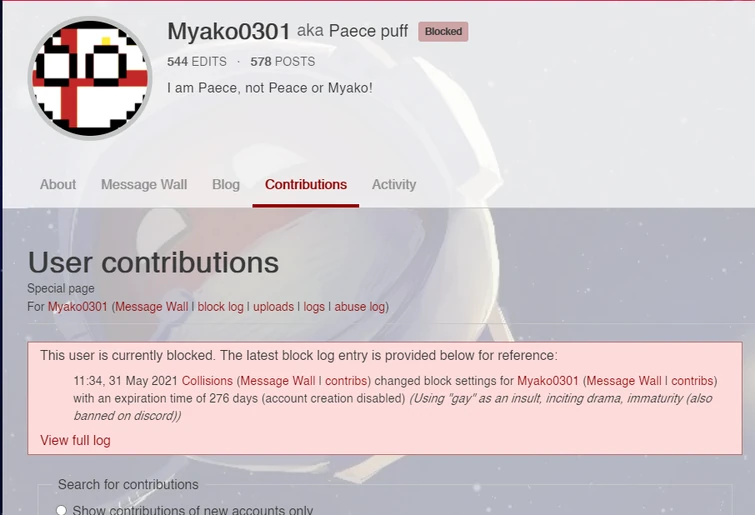Switch to the Message Wall tab
755x515 pixels.
[x=144, y=185]
